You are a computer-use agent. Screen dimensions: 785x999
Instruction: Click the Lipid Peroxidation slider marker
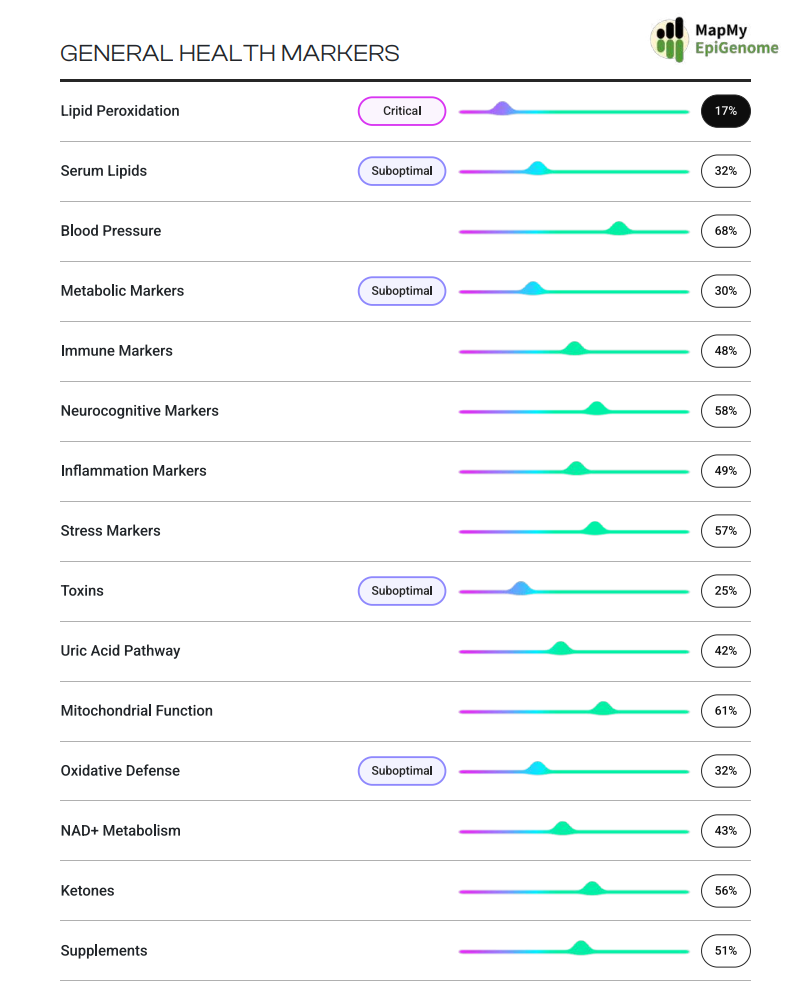coord(502,109)
